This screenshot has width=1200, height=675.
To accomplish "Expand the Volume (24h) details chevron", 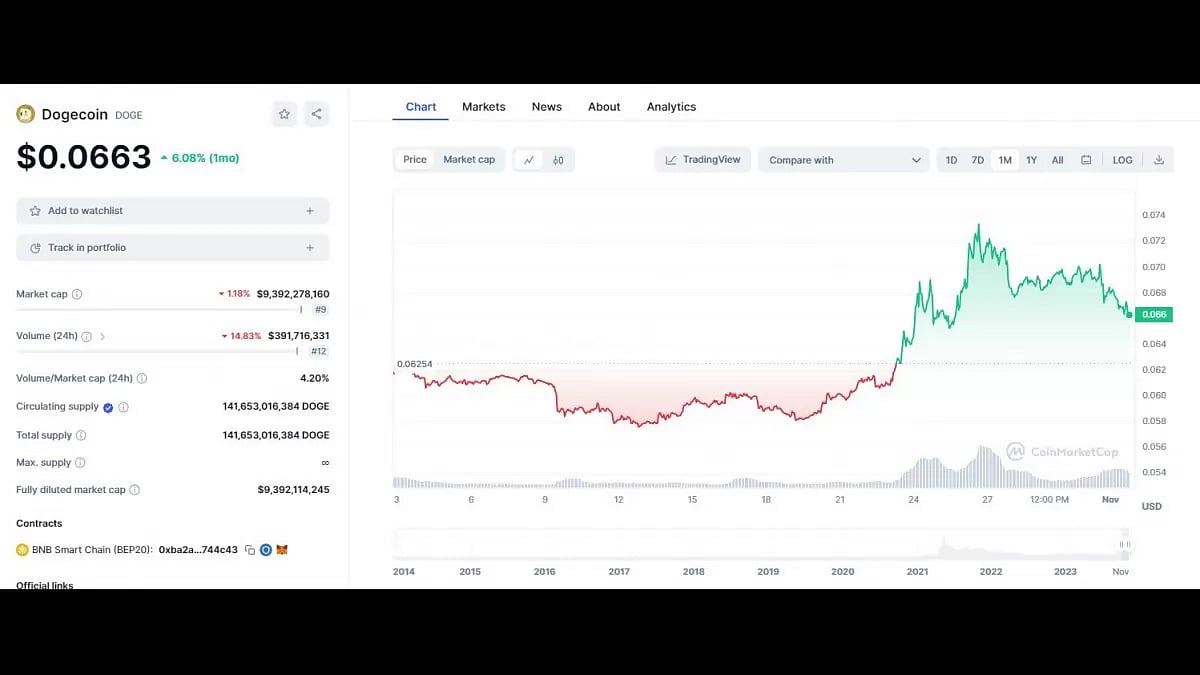I will 103,337.
